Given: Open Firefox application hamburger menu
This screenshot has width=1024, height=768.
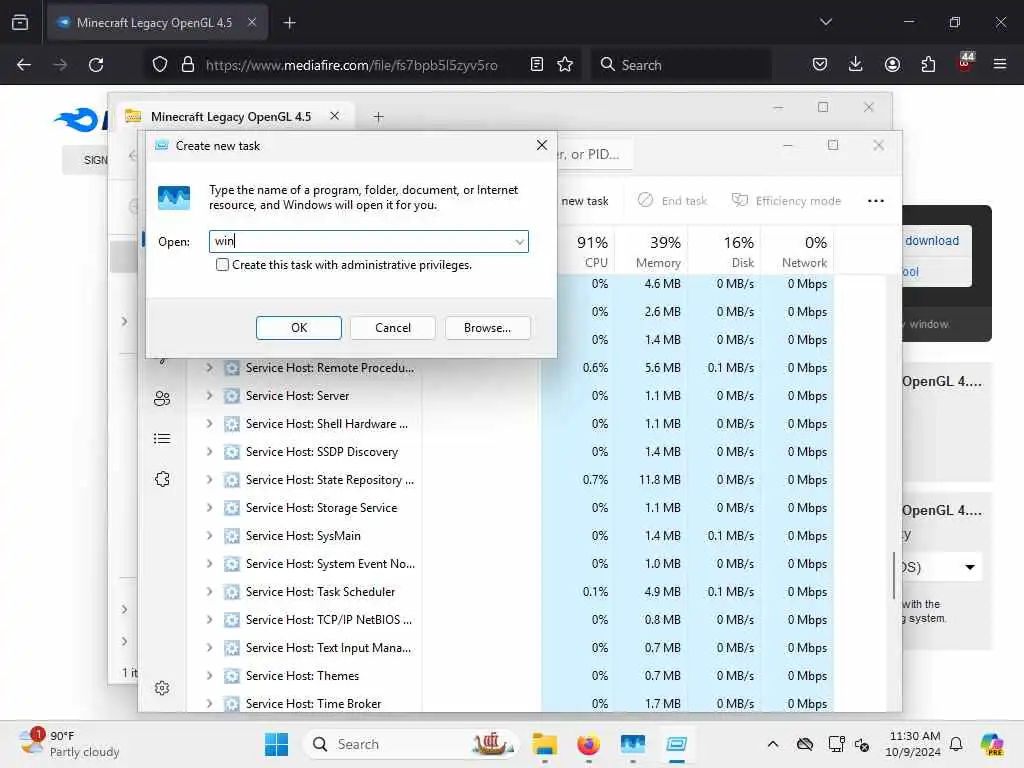Looking at the screenshot, I should point(1000,64).
